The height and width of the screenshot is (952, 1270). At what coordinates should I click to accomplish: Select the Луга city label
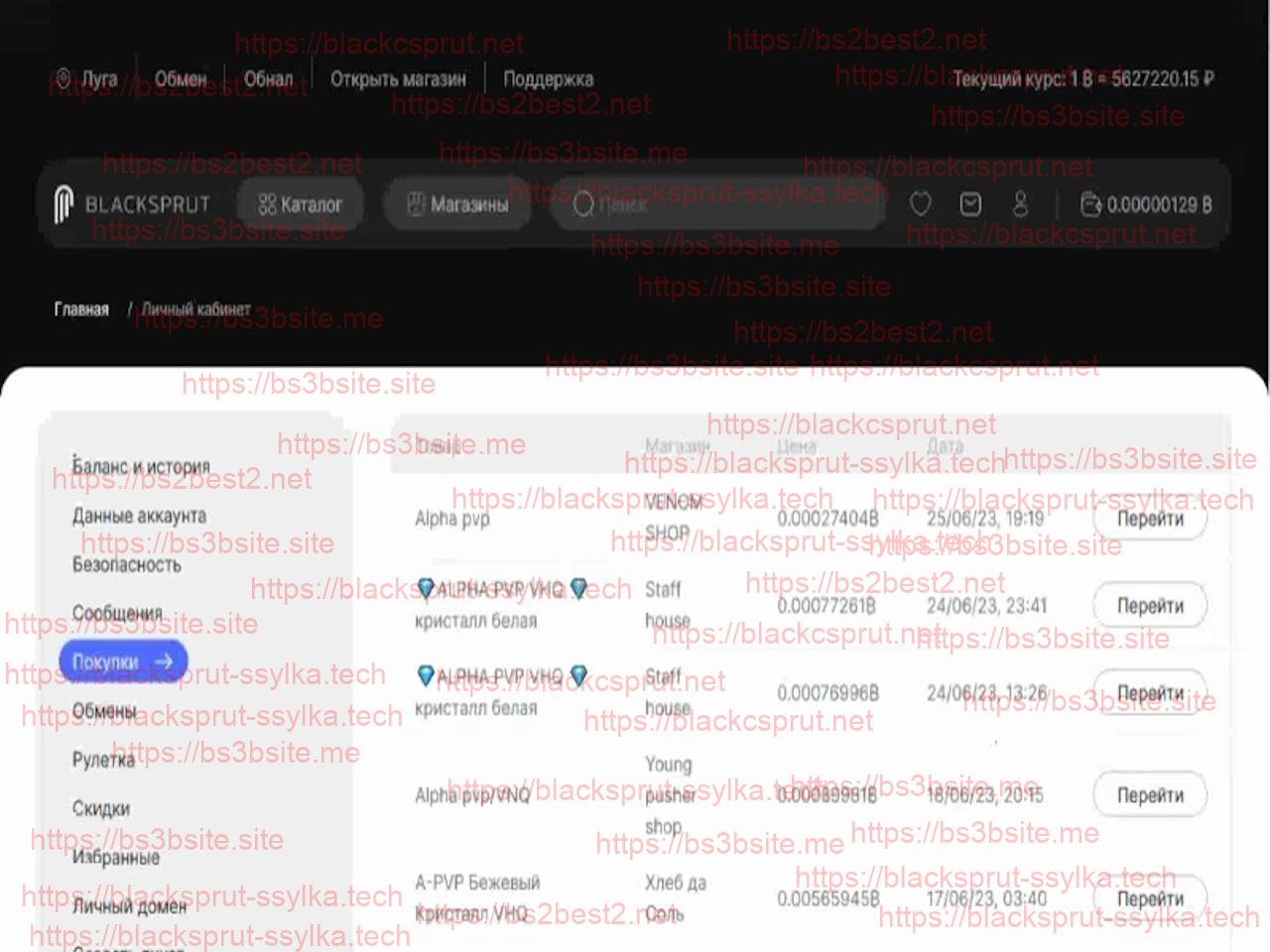pos(99,78)
